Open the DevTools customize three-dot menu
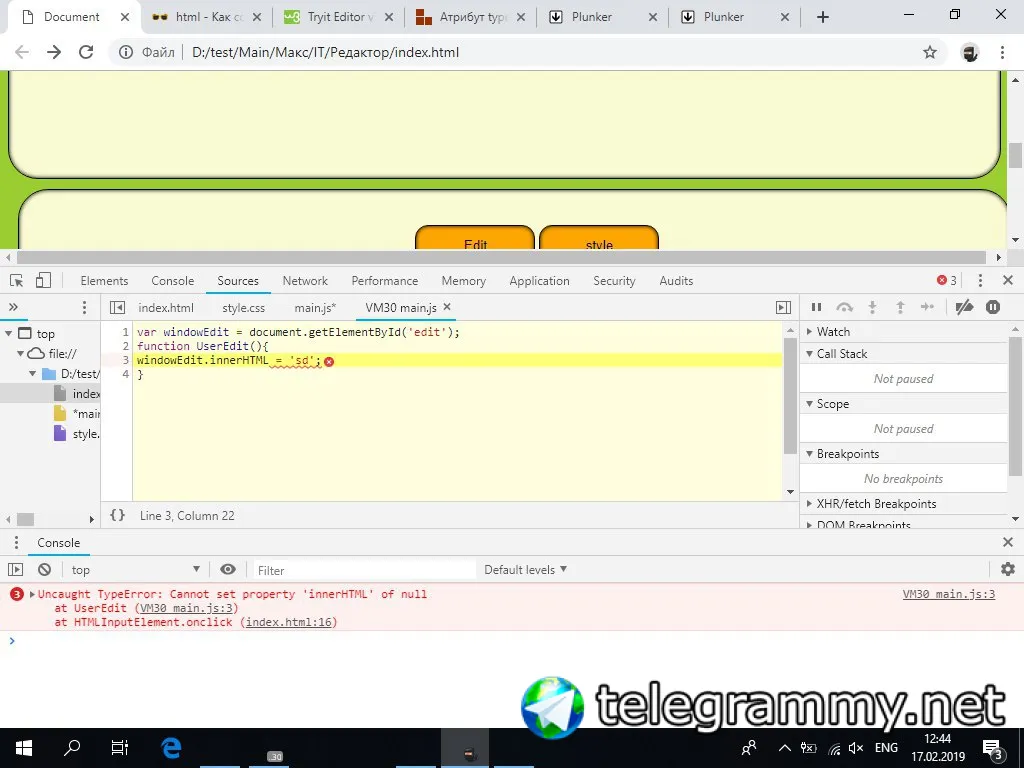 tap(980, 281)
